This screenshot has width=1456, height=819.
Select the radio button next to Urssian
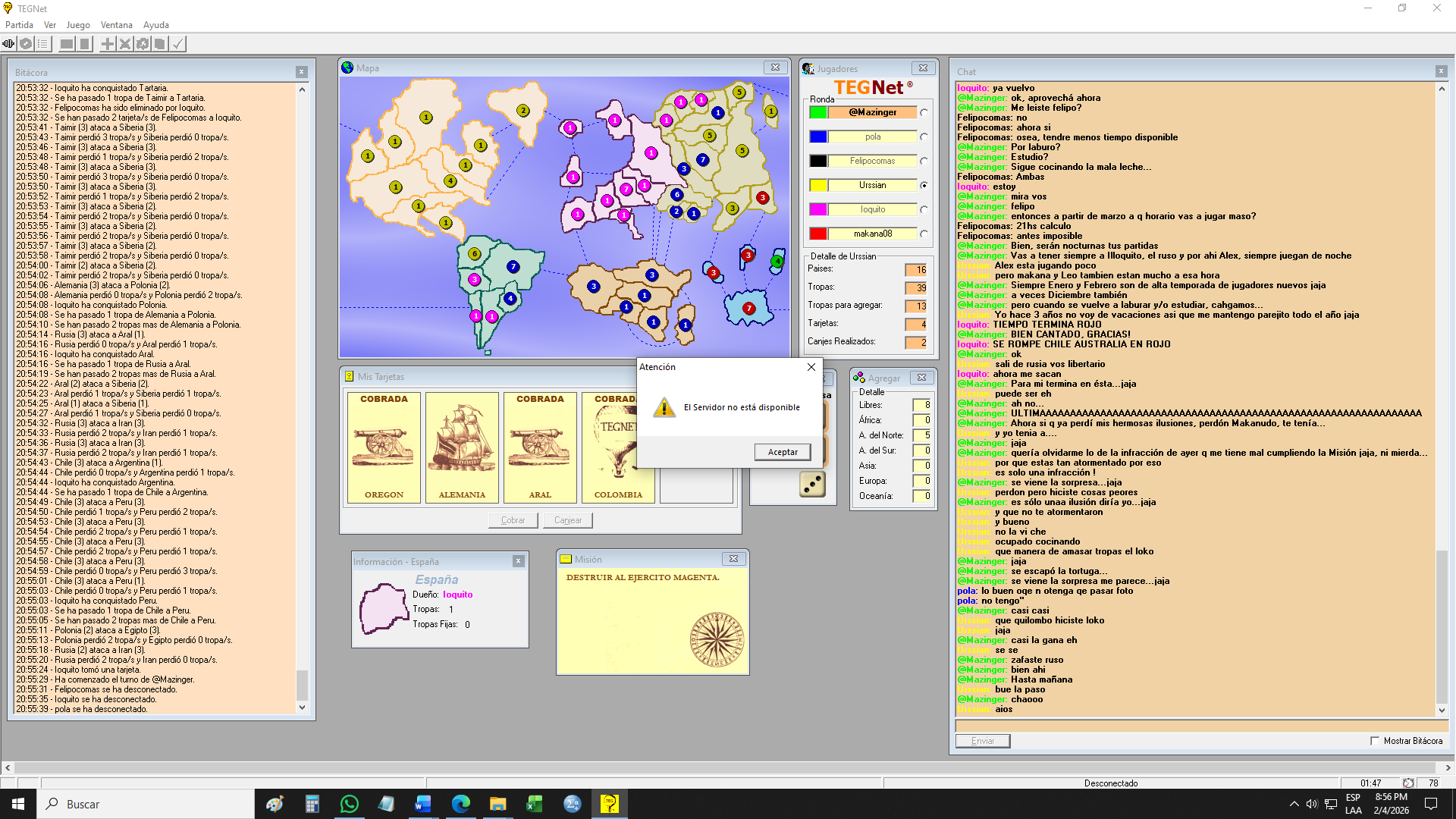click(924, 185)
